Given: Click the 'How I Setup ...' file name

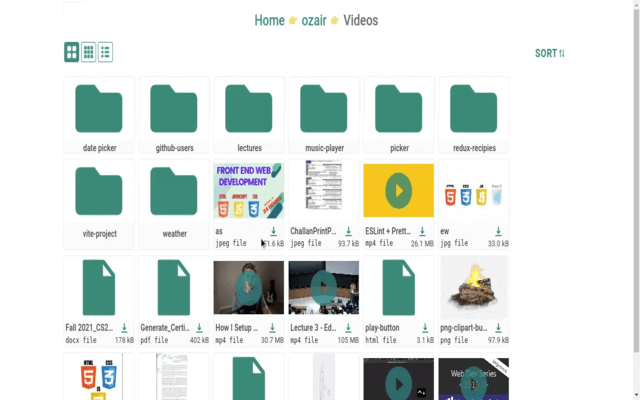Looking at the screenshot, I should coord(237,328).
